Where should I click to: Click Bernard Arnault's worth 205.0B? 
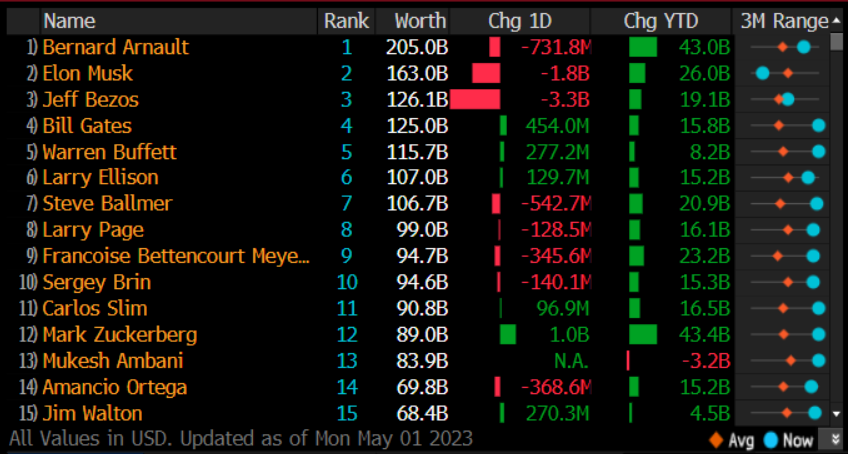pos(417,47)
